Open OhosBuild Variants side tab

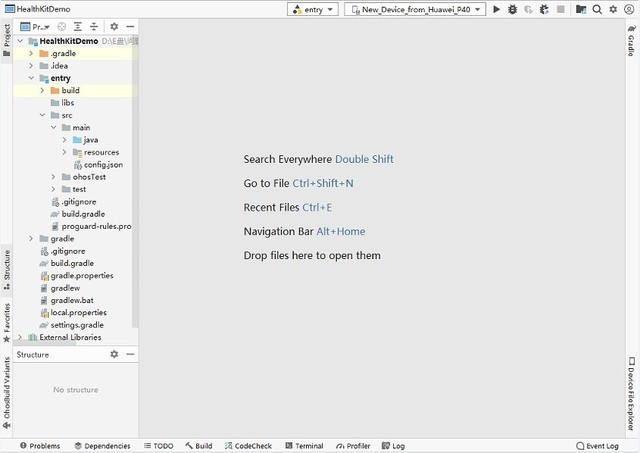tap(7, 393)
